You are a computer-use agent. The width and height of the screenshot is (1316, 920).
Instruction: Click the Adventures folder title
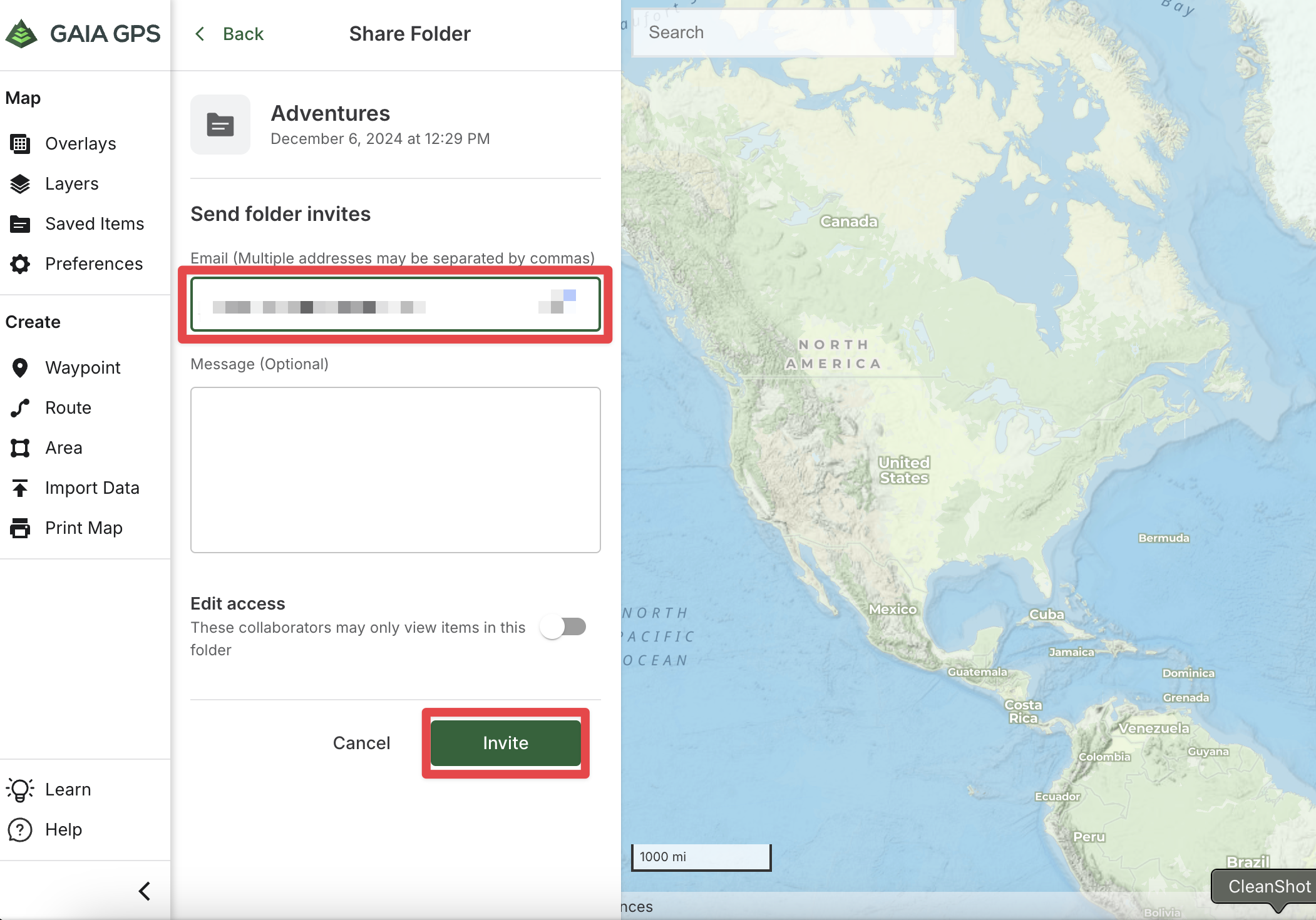[x=330, y=113]
